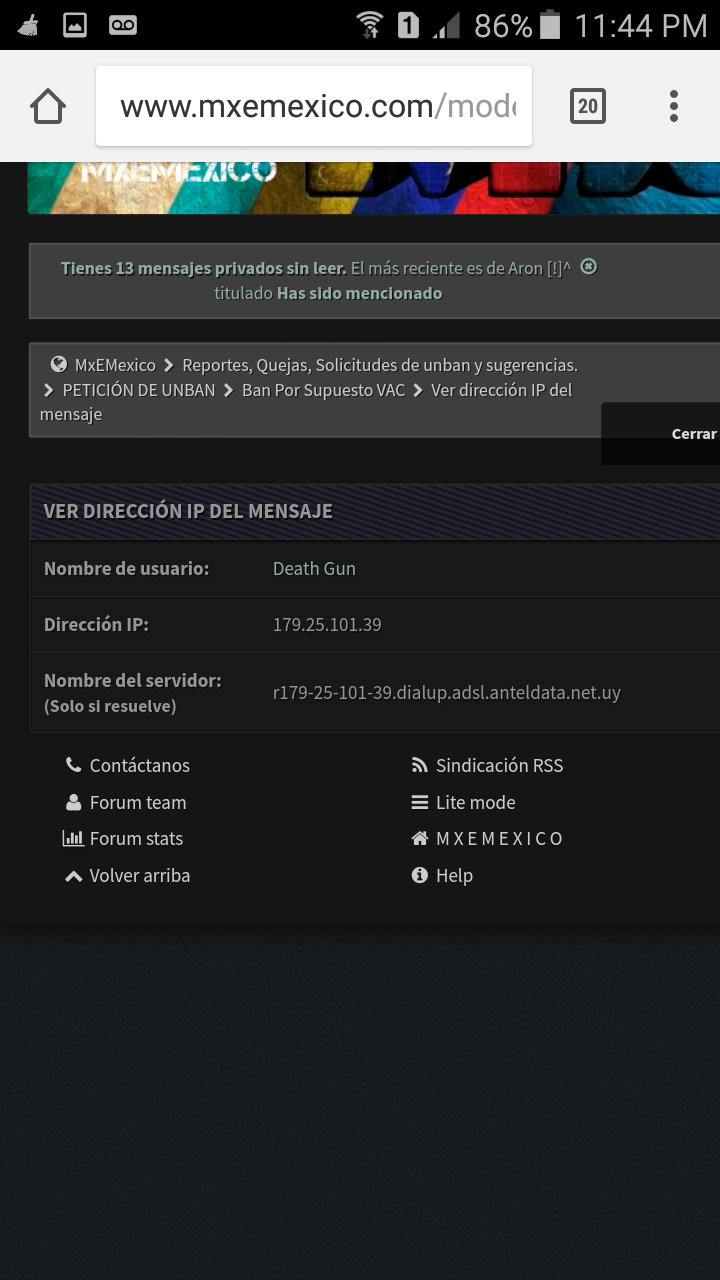
Task: Tap the browser home icon
Action: point(48,106)
